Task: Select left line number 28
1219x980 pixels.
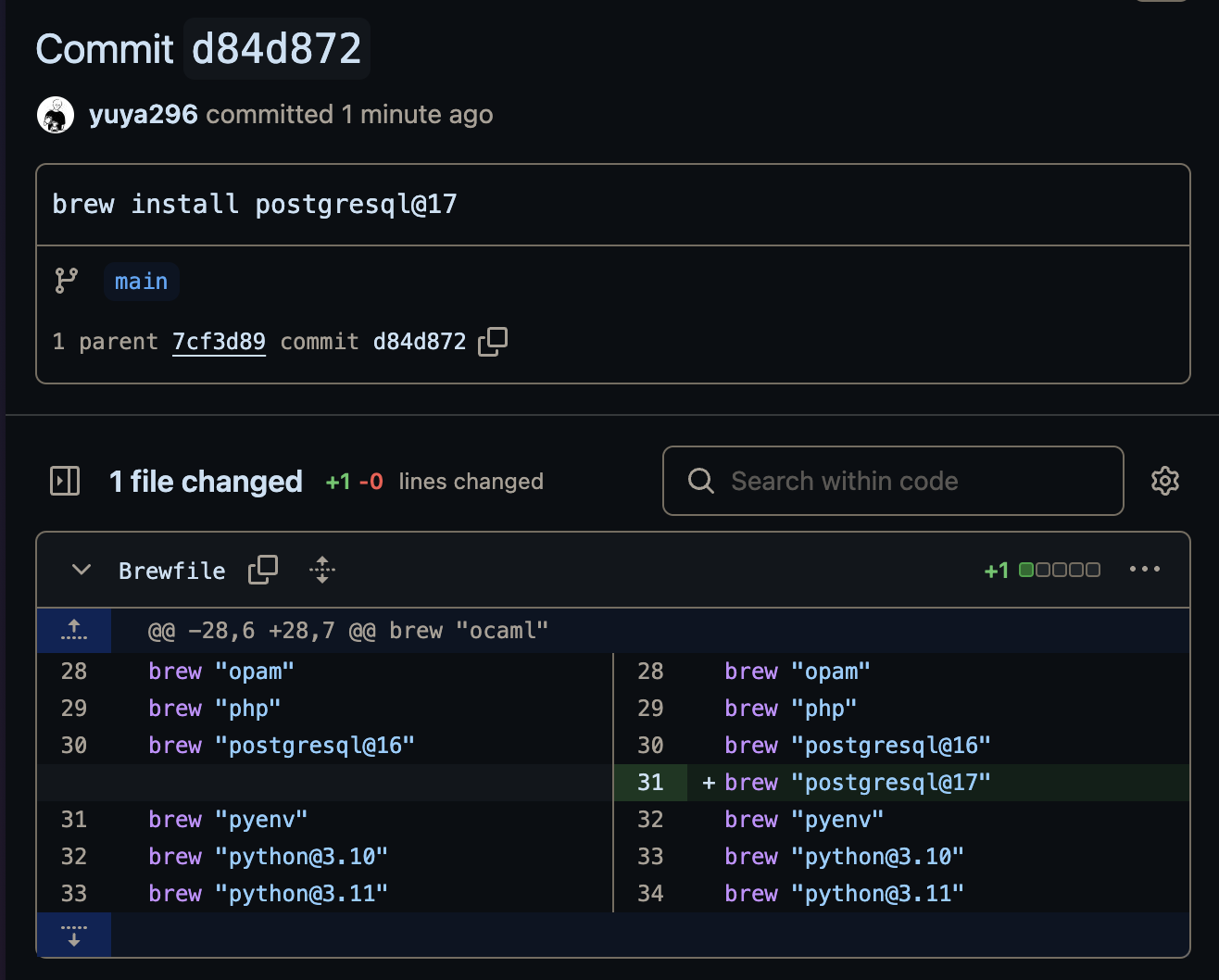Action: click(x=74, y=672)
